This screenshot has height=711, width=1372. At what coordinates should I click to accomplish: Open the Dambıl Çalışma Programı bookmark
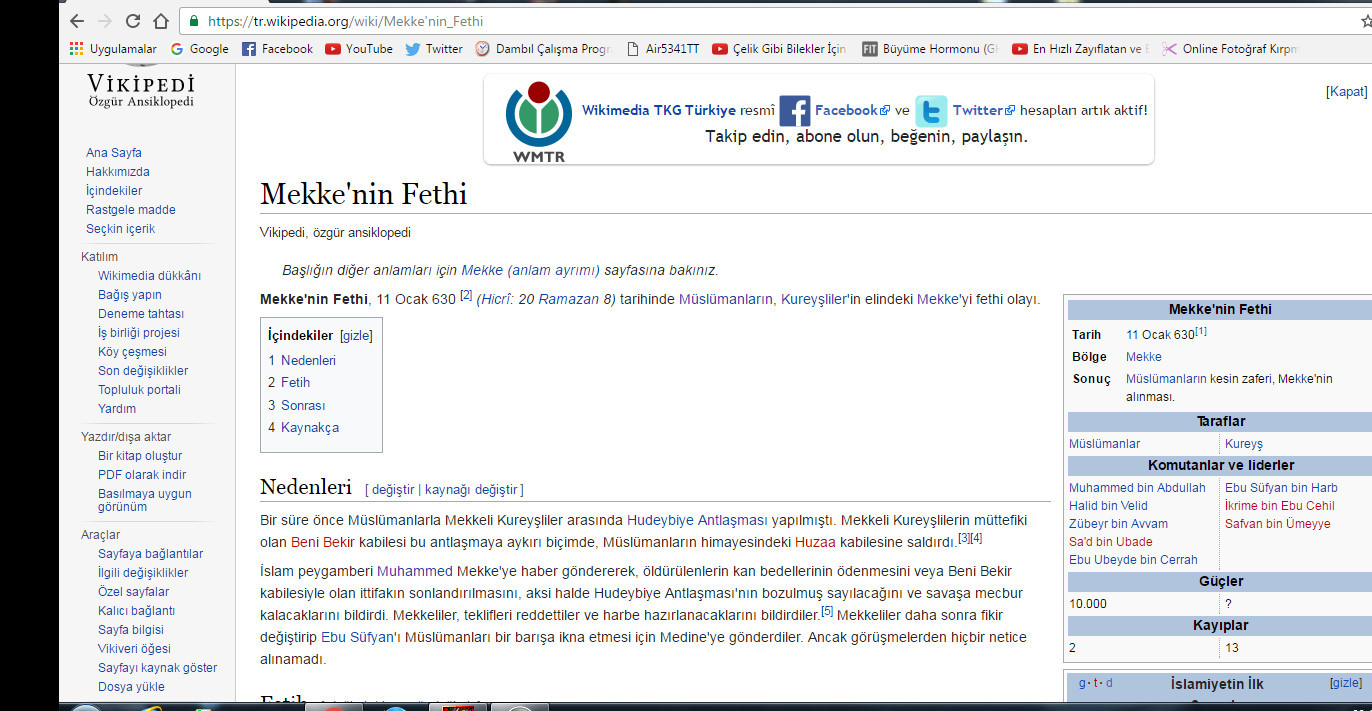pyautogui.click(x=544, y=48)
